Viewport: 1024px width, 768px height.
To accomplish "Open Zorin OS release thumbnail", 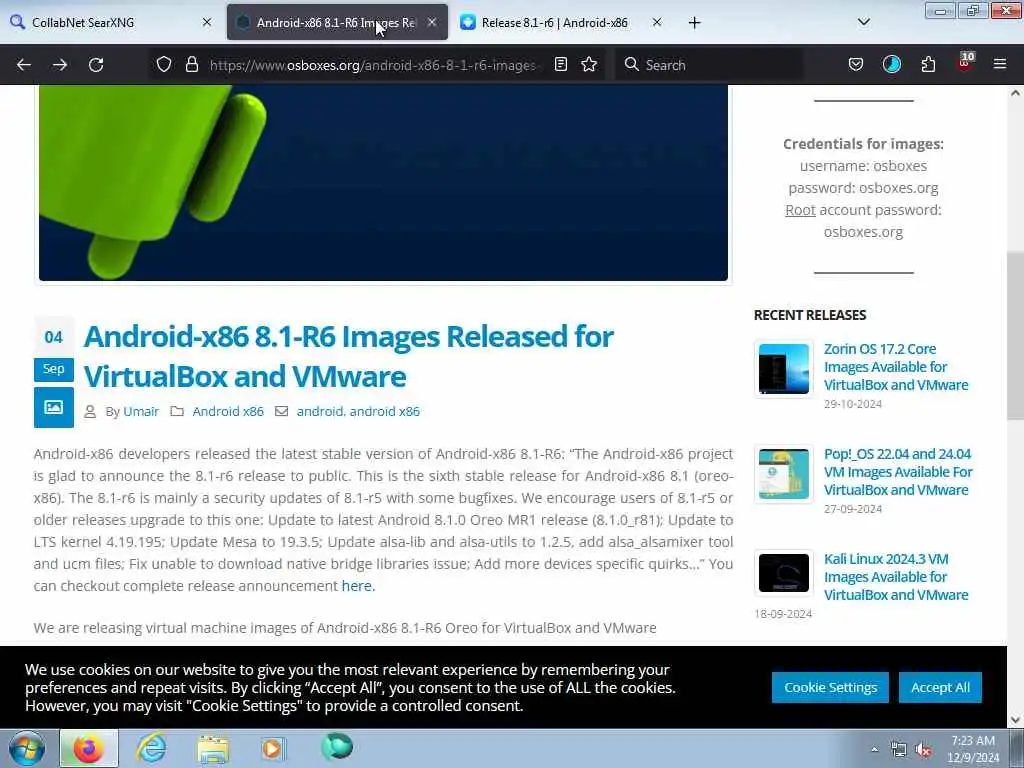I will coord(784,369).
